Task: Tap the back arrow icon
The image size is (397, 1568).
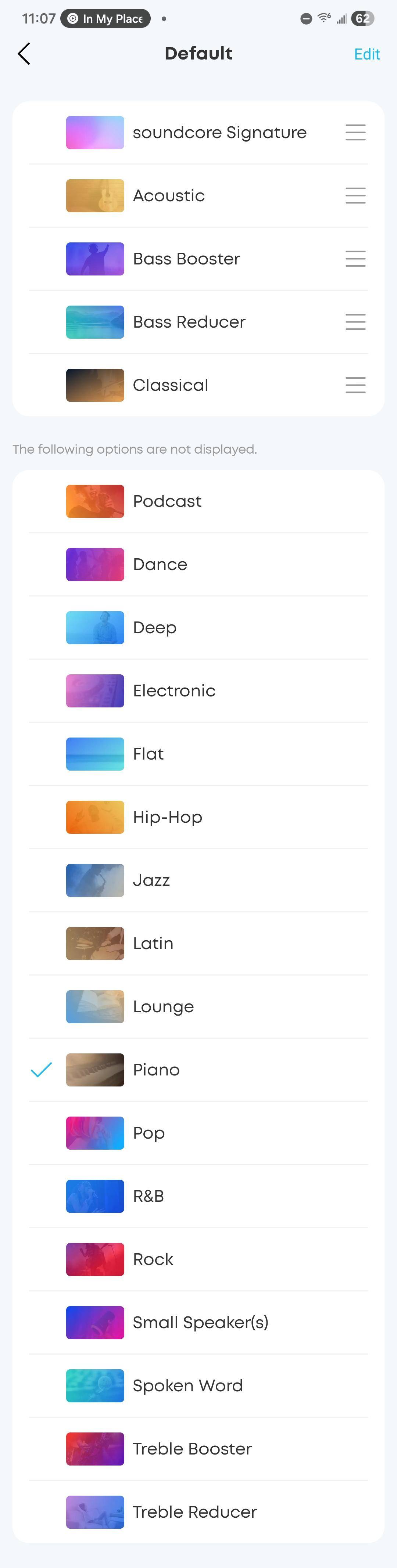Action: tap(24, 54)
